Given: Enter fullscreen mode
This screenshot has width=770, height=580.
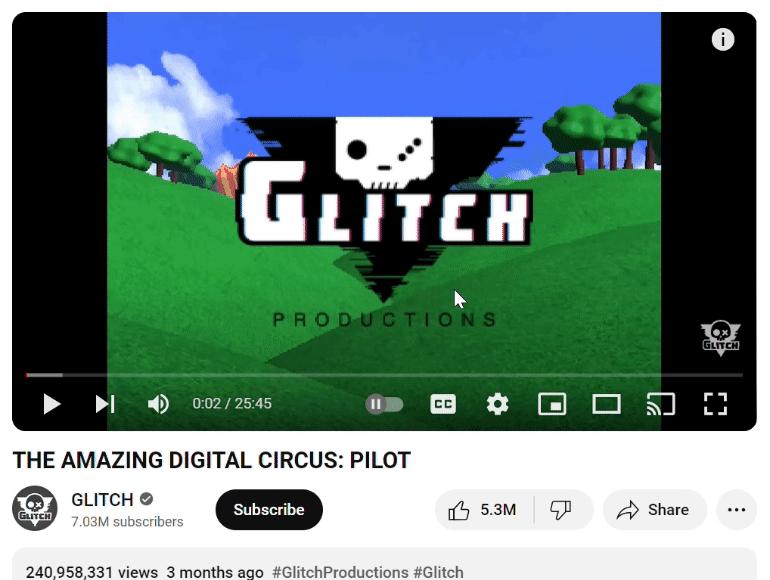Looking at the screenshot, I should coord(715,404).
